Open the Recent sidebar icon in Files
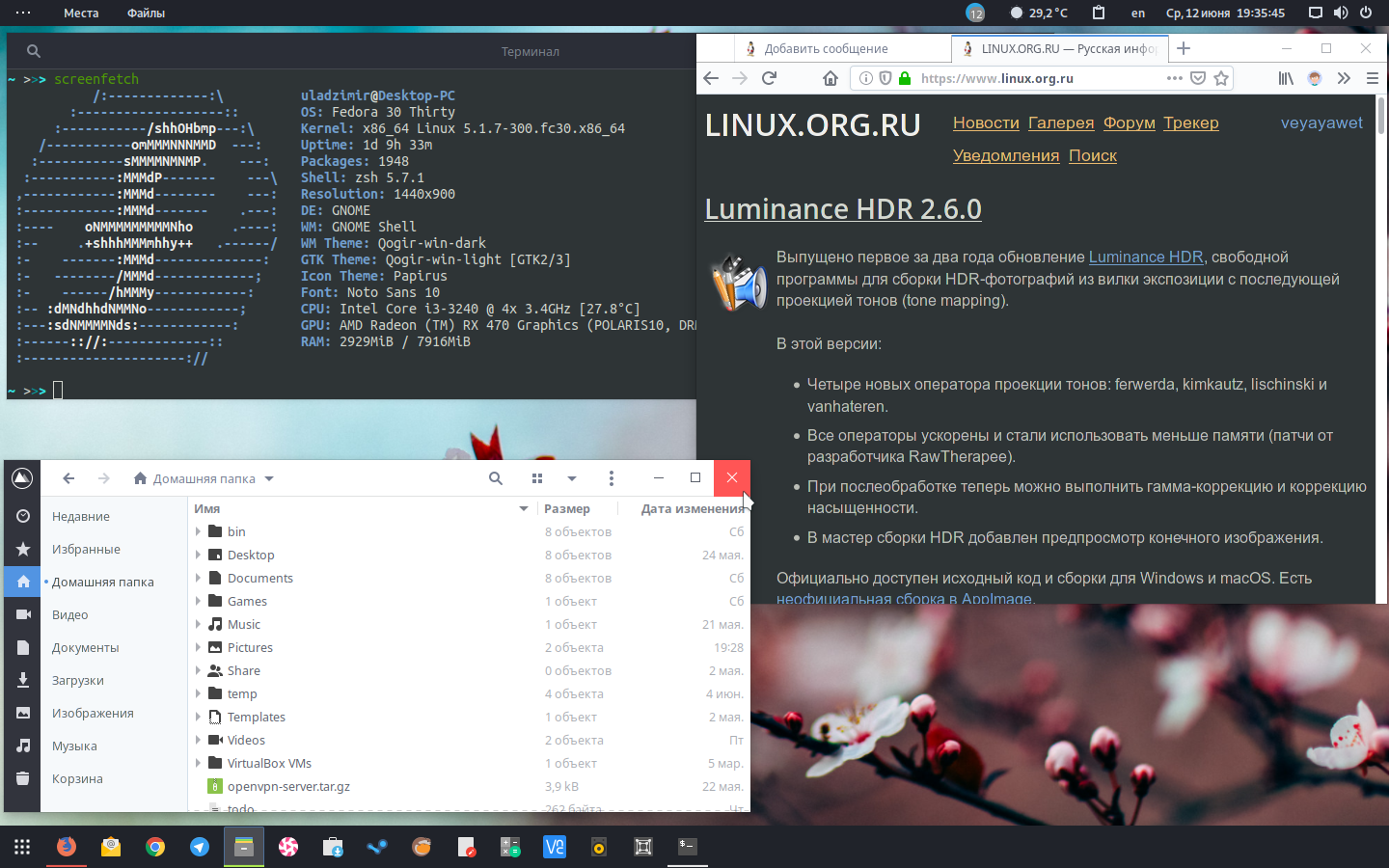The width and height of the screenshot is (1389, 868). (23, 516)
